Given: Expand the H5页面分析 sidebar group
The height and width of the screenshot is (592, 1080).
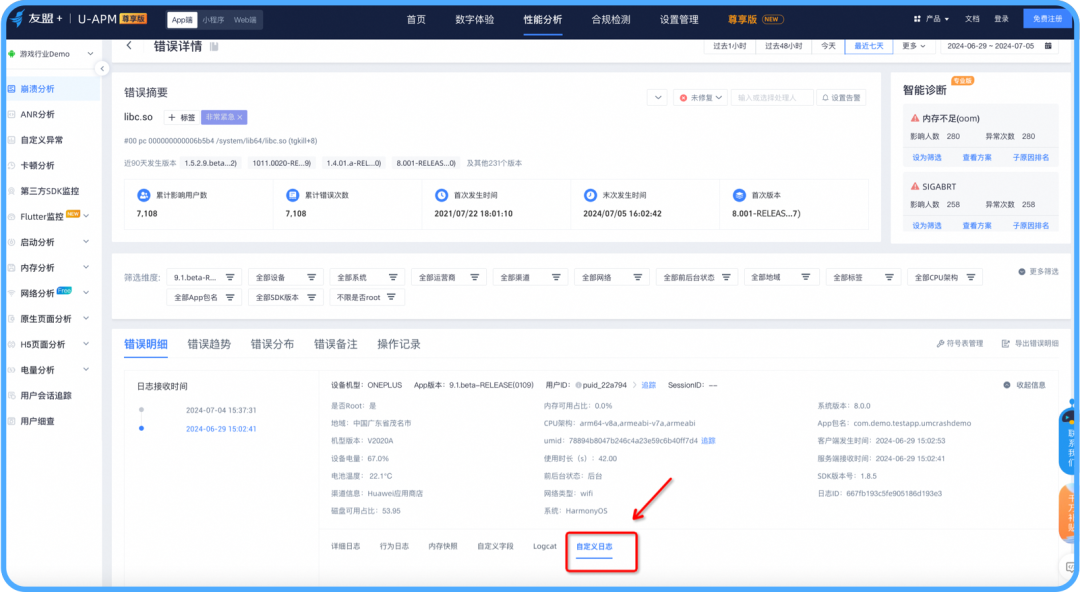Looking at the screenshot, I should 86,344.
